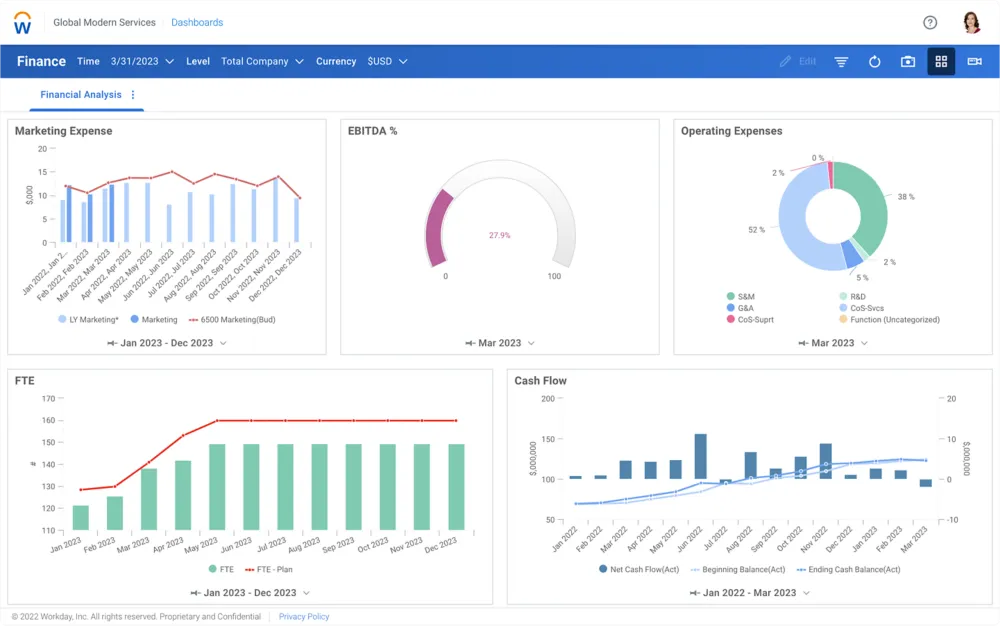
Task: Expand Operating Expenses Mar 2023 dropdown
Action: coord(864,343)
